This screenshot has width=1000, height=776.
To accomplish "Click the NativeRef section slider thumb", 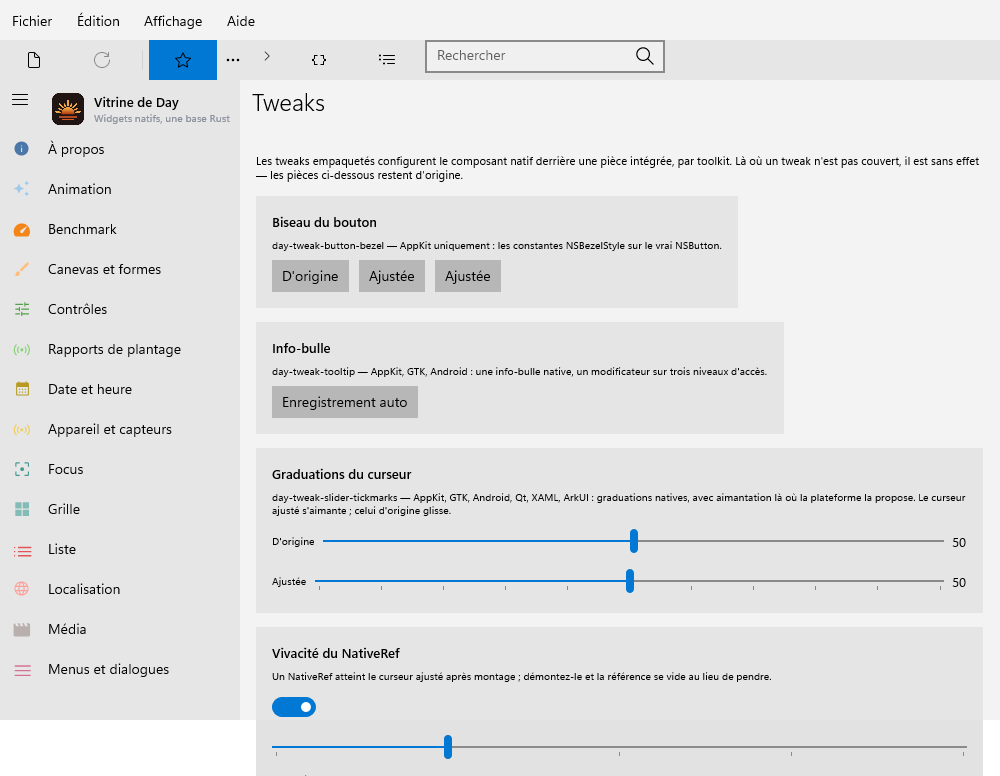I will [x=448, y=747].
